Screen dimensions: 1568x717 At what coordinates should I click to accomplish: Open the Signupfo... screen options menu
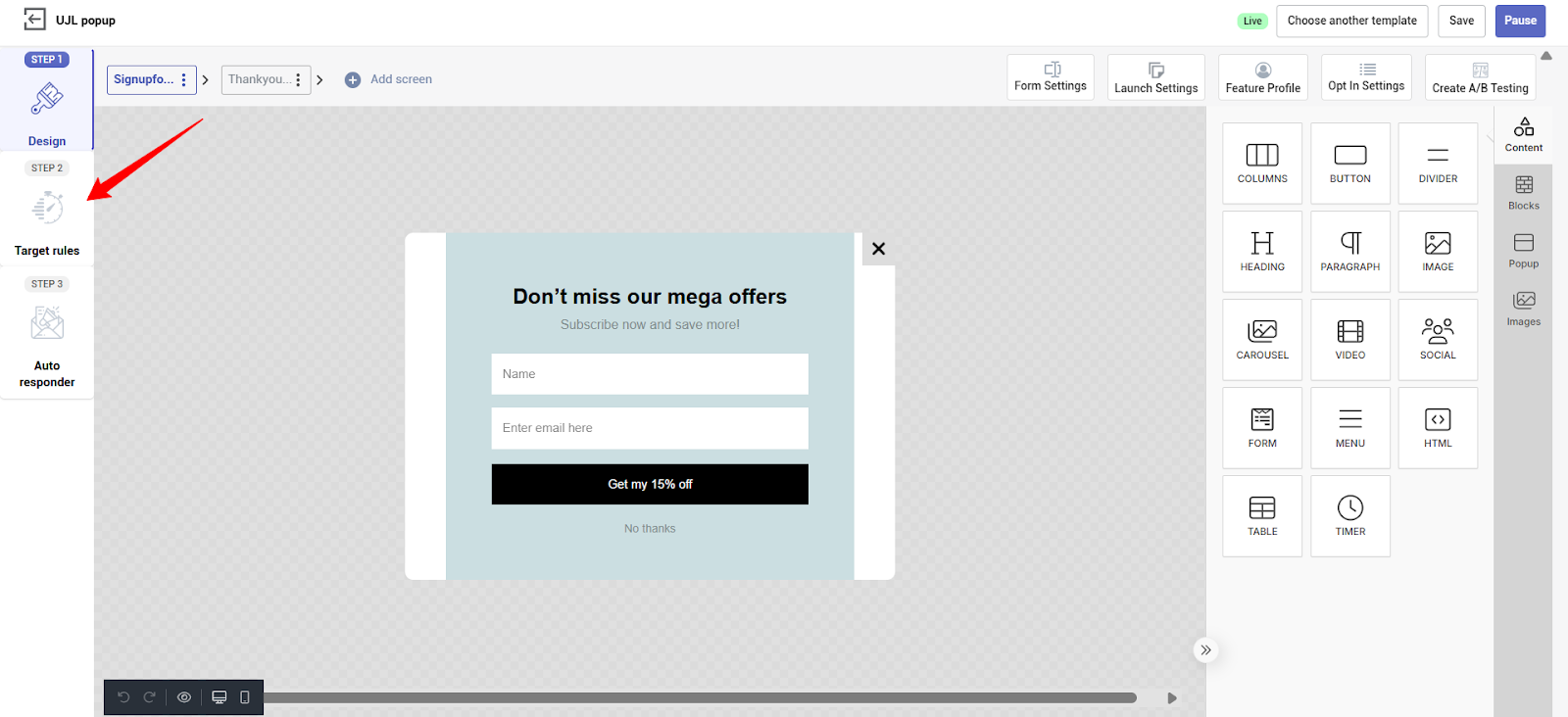point(183,79)
